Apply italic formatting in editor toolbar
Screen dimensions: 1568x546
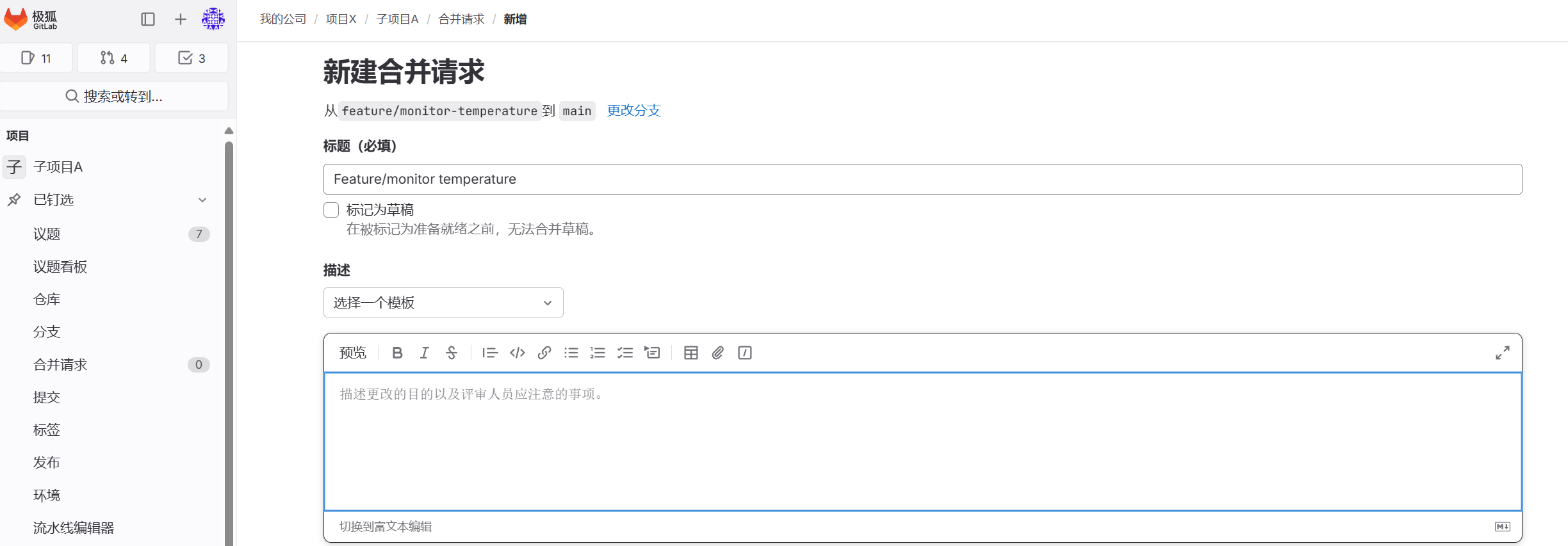pyautogui.click(x=424, y=353)
